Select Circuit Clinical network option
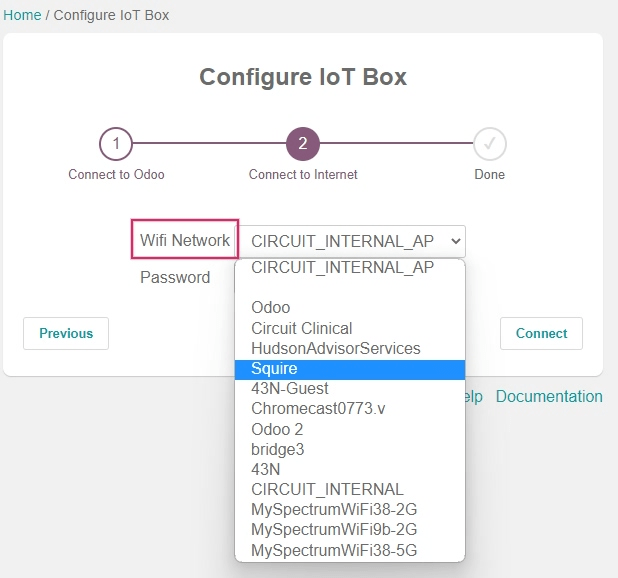Viewport: 618px width, 578px height. [x=302, y=328]
